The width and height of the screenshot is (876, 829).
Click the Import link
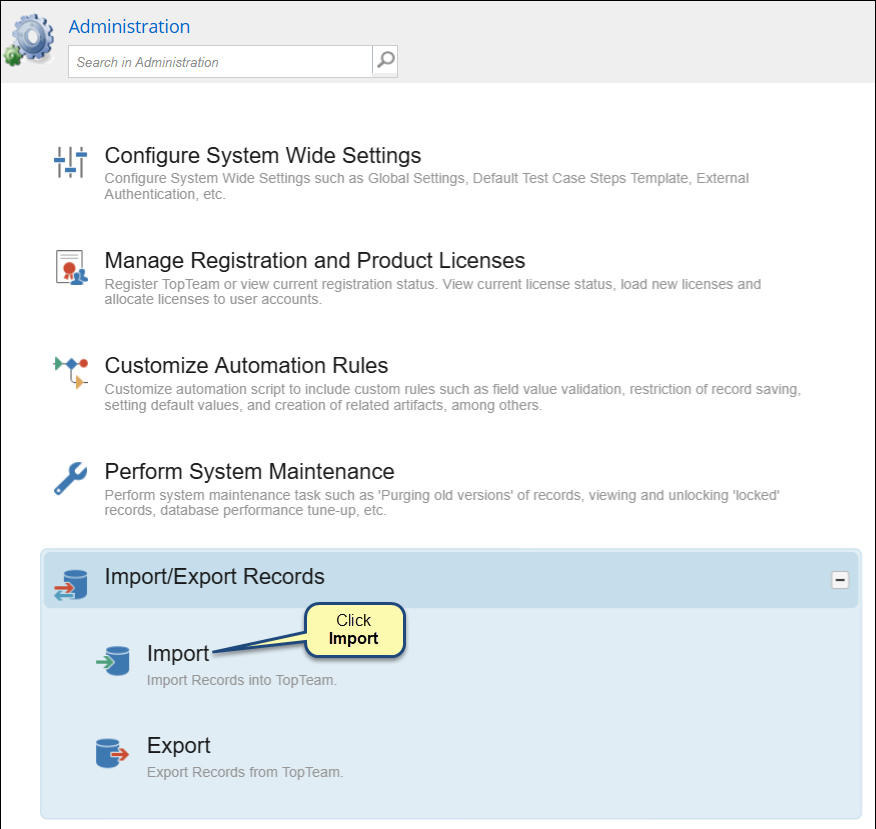pos(178,654)
